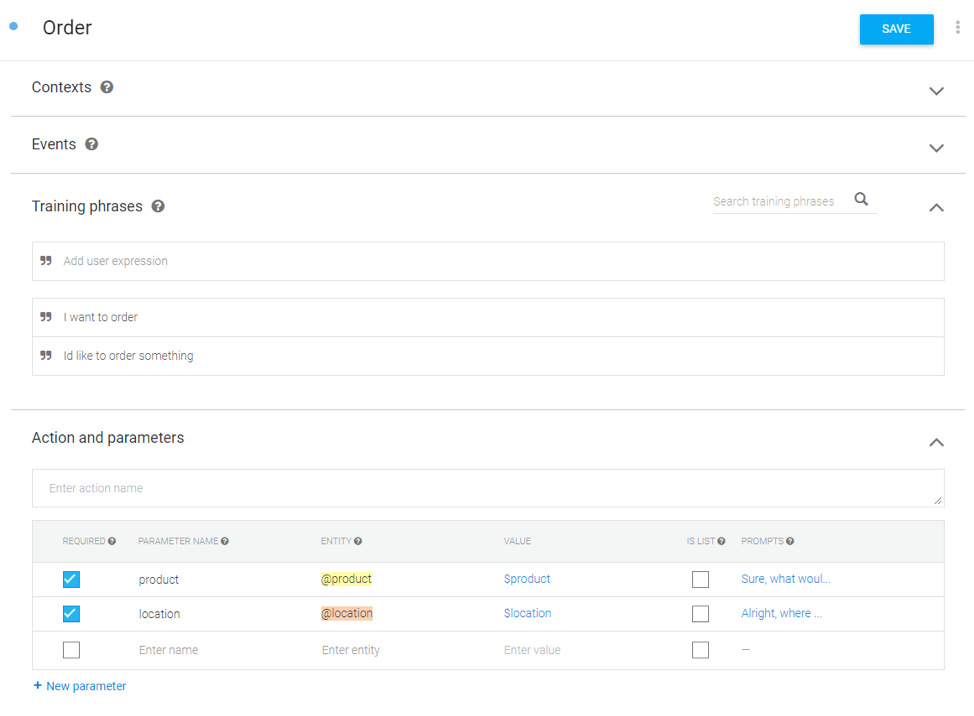Collapse the Action and parameters section
The width and height of the screenshot is (974, 716).
click(x=936, y=442)
